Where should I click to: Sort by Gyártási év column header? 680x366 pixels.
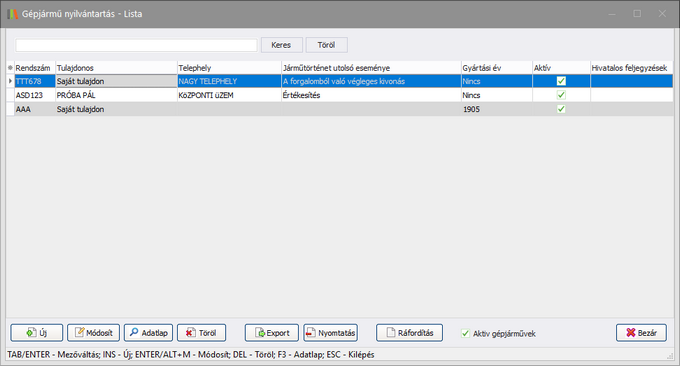click(497, 68)
